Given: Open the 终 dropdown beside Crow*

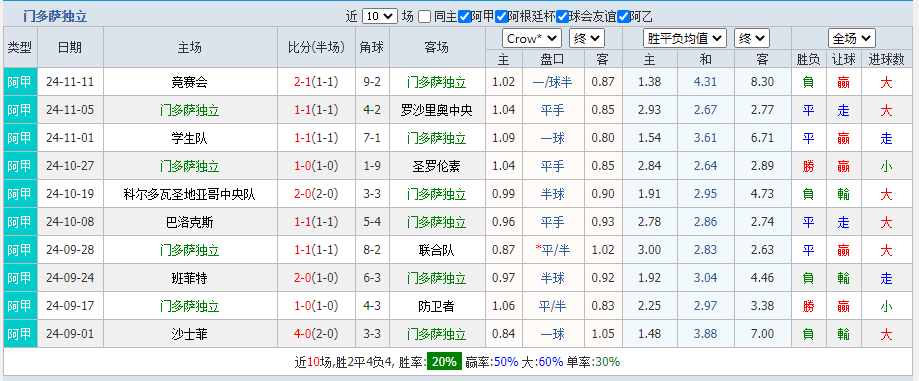Looking at the screenshot, I should click(586, 39).
